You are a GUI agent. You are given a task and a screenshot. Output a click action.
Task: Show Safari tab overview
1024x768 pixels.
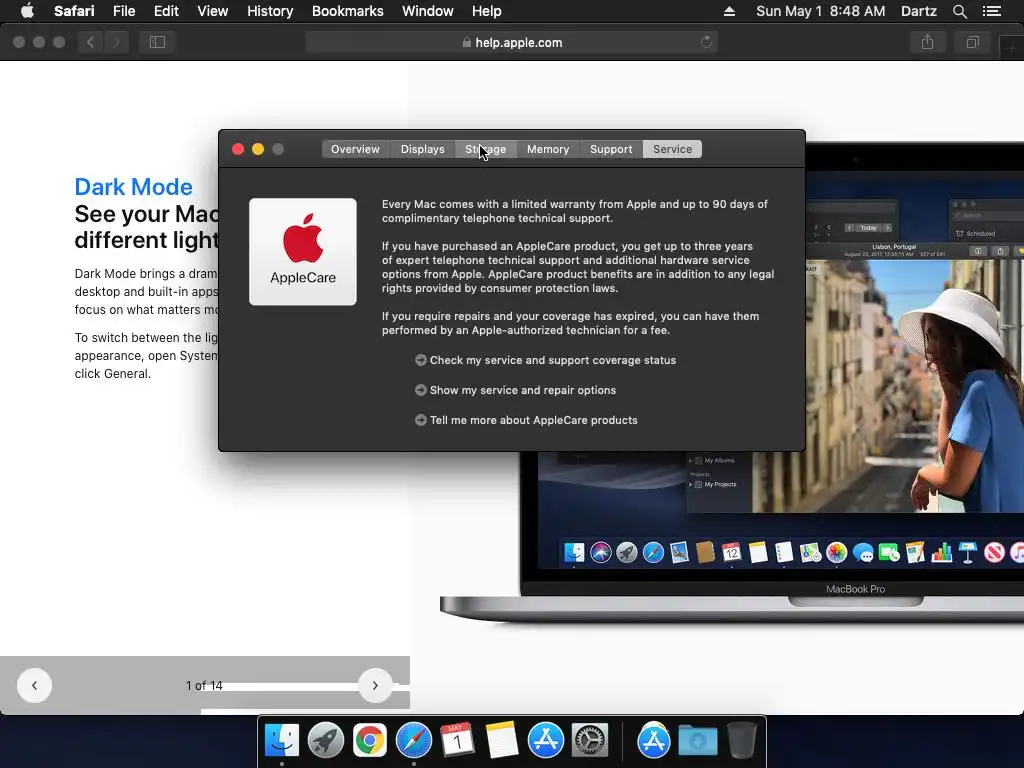click(x=972, y=42)
